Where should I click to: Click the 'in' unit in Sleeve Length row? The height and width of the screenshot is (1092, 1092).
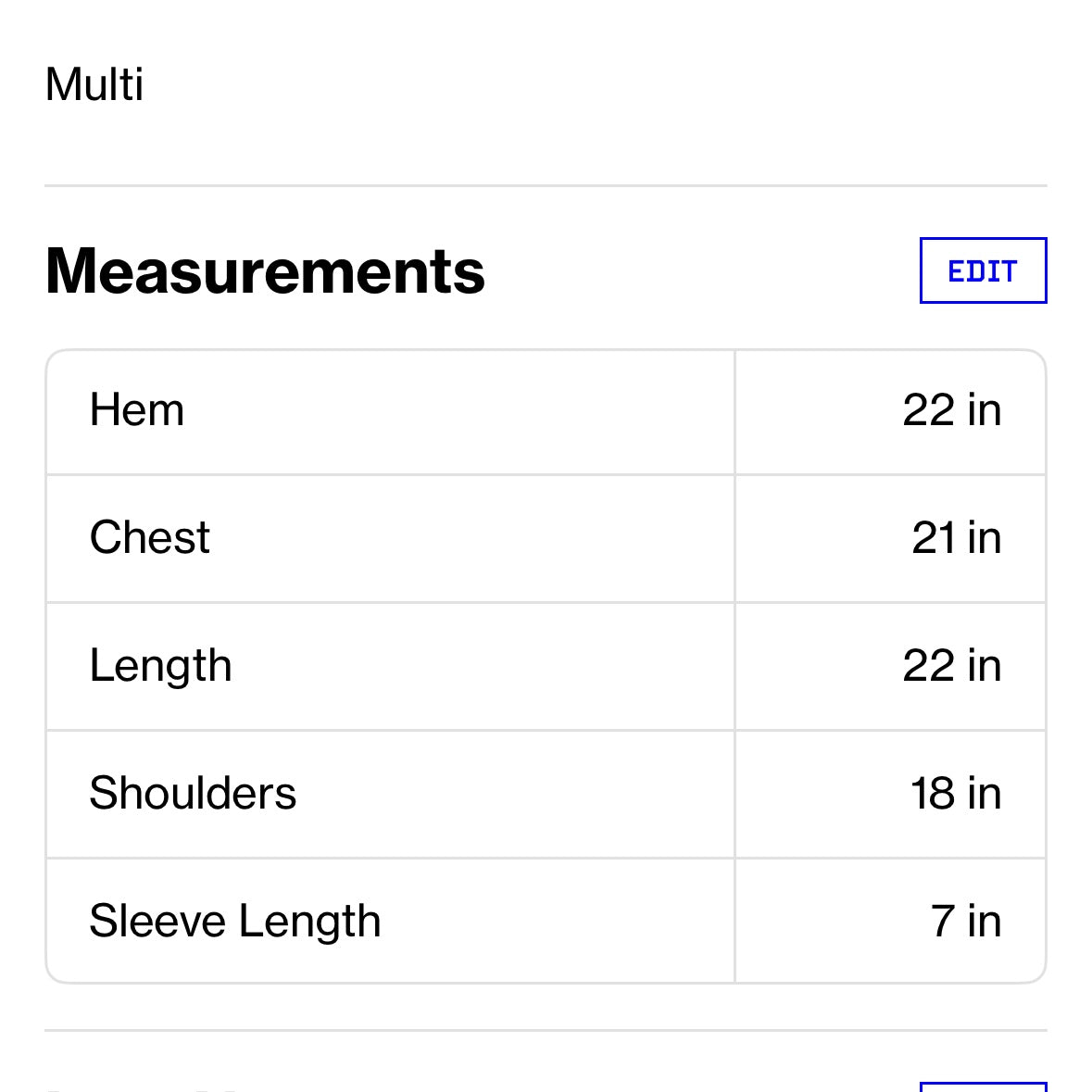pyautogui.click(x=984, y=922)
